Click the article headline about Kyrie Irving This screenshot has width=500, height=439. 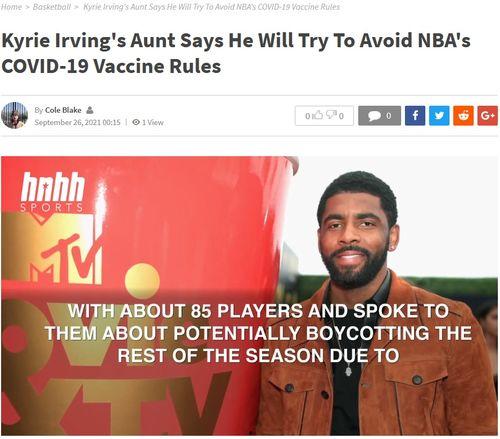236,53
